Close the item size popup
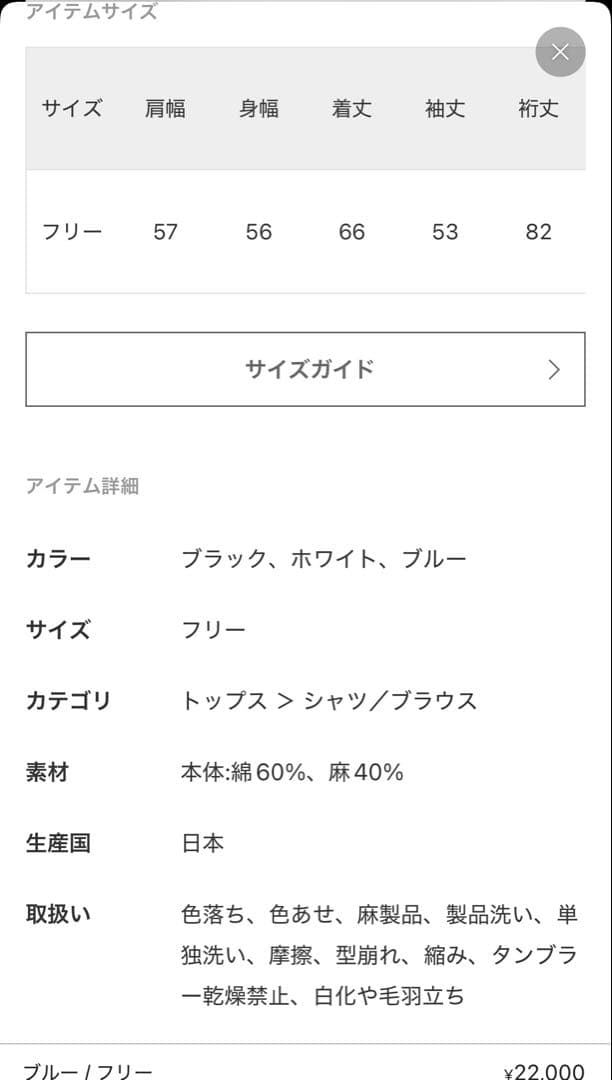The width and height of the screenshot is (612, 1080). [560, 52]
